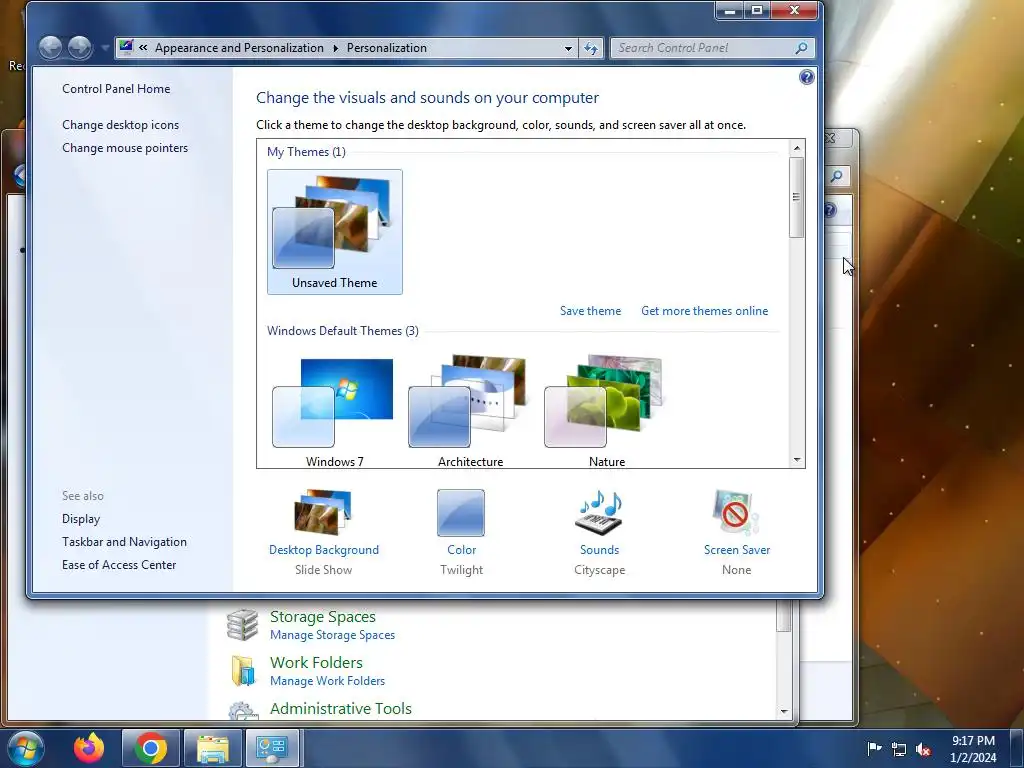Click the theme list scroll down arrow

[x=797, y=460]
